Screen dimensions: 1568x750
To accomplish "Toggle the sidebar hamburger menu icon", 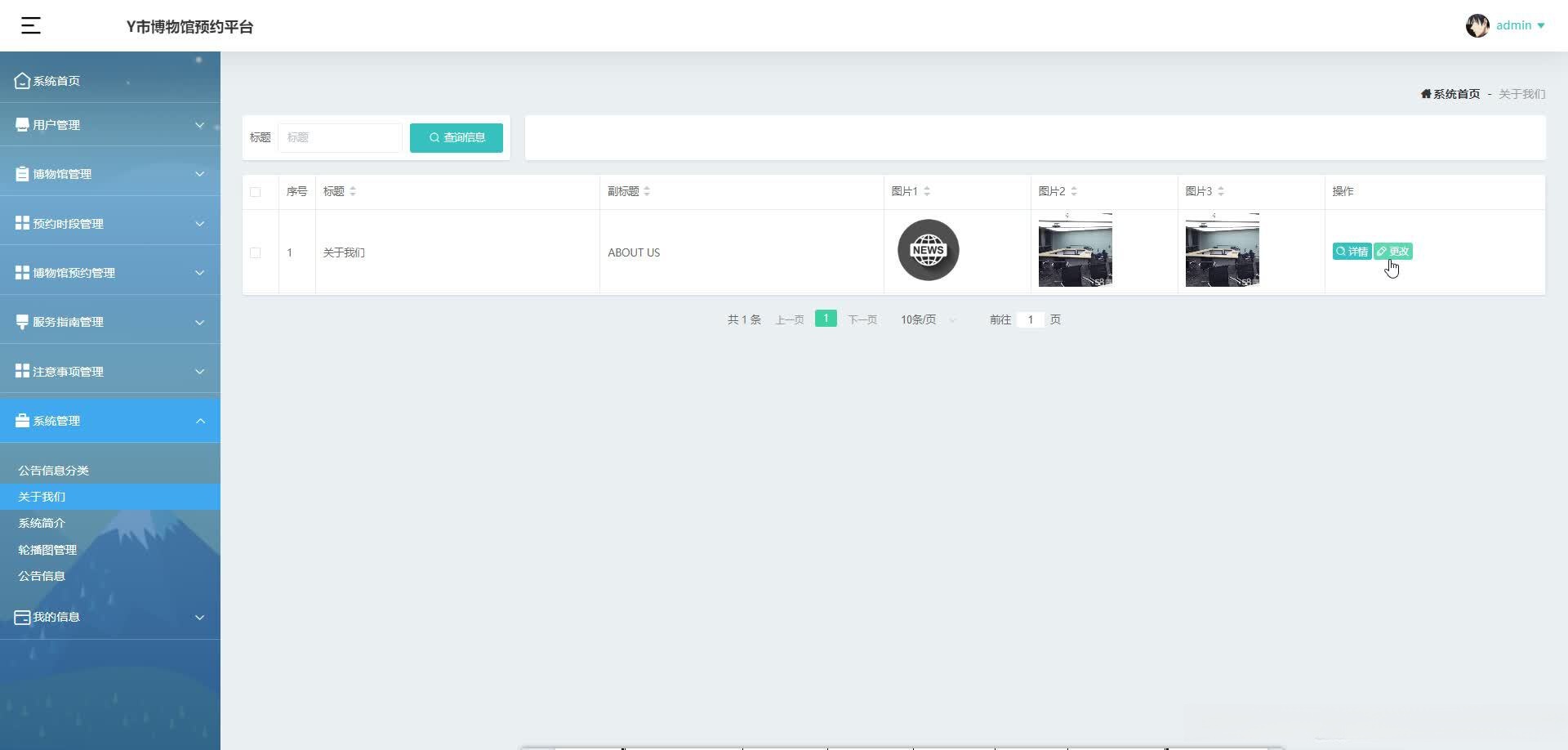I will (31, 26).
